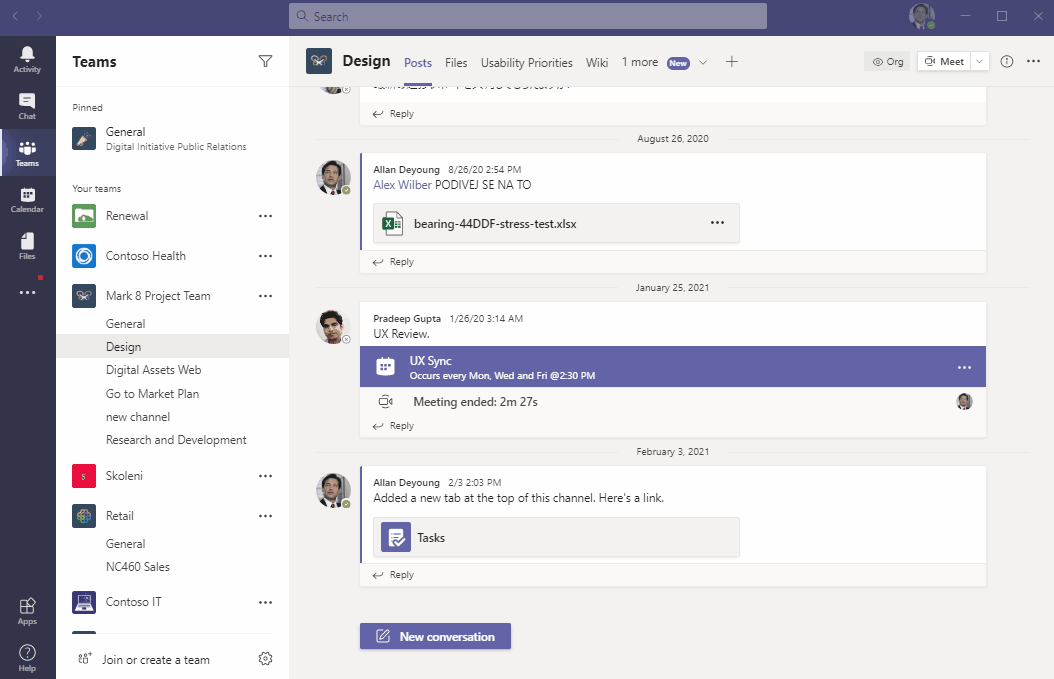This screenshot has height=679, width=1054.
Task: Expand the Skoleni team
Action: point(124,476)
